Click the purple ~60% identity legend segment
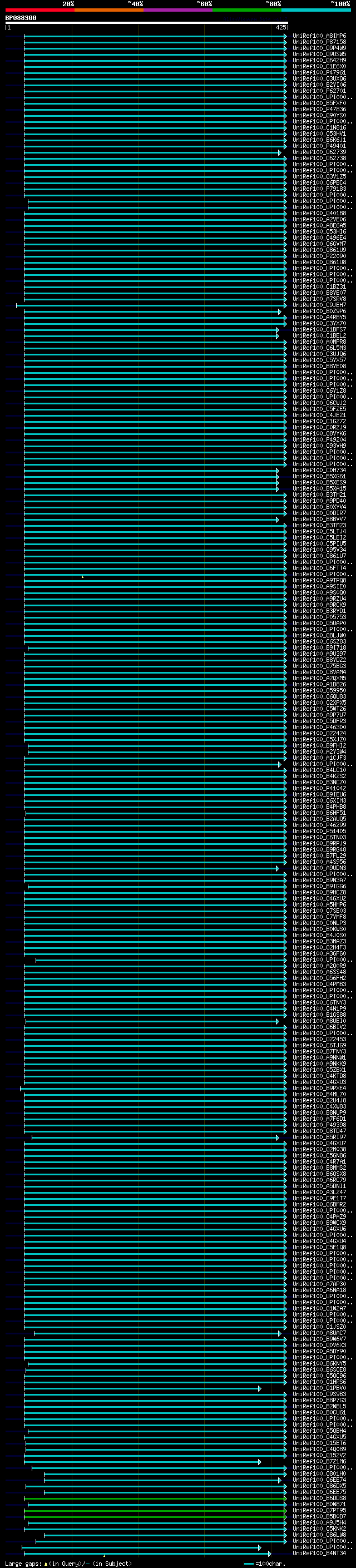The image size is (356, 1568). click(177, 10)
